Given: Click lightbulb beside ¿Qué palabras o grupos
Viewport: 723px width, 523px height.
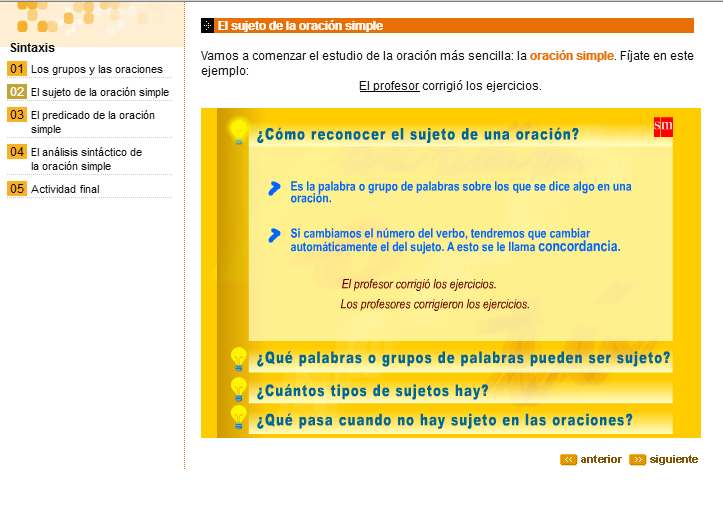Looking at the screenshot, I should click(238, 359).
